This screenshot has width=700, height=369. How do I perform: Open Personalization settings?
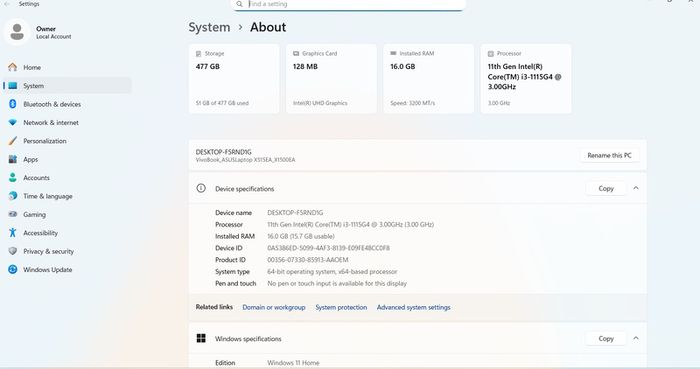tap(67, 141)
